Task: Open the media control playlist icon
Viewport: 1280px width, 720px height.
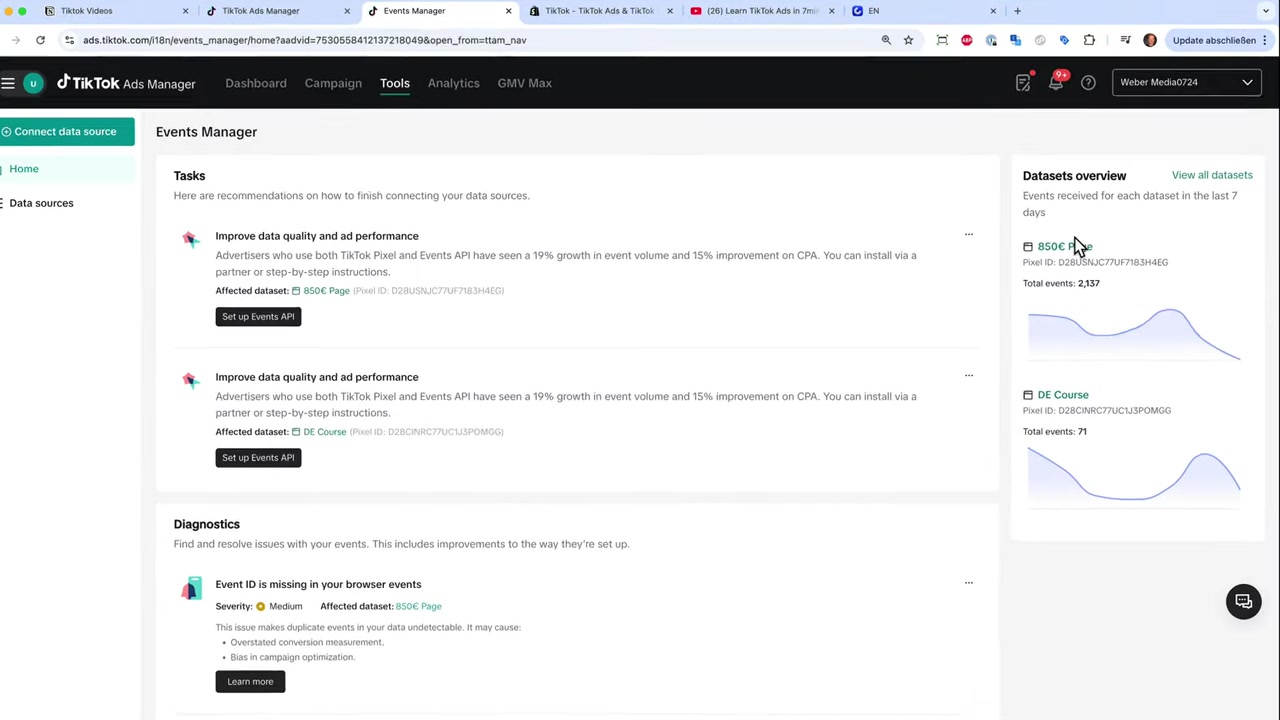Action: point(1125,40)
